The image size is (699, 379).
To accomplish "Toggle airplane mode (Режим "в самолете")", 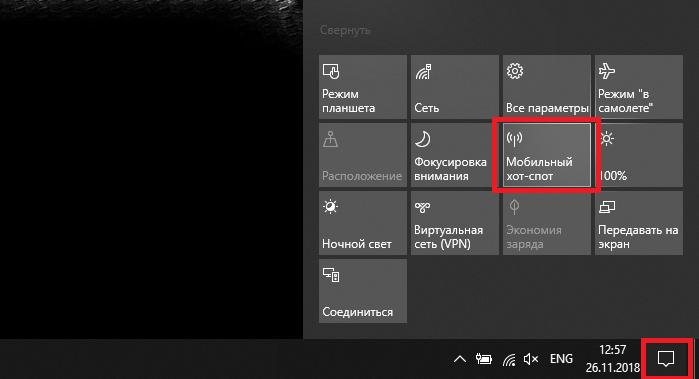I will point(639,87).
